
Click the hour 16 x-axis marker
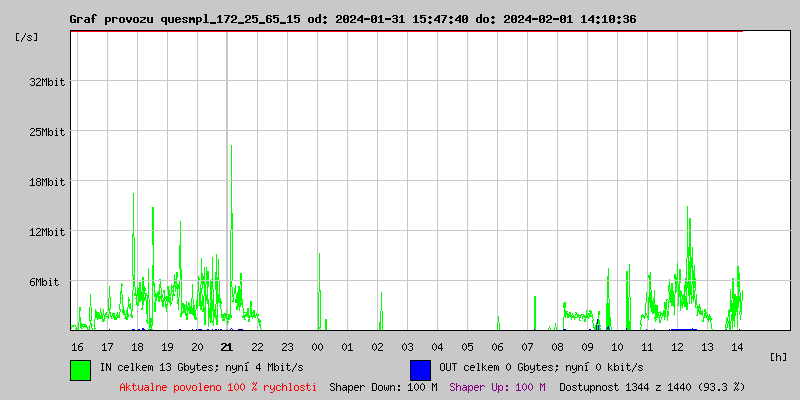[x=77, y=346]
